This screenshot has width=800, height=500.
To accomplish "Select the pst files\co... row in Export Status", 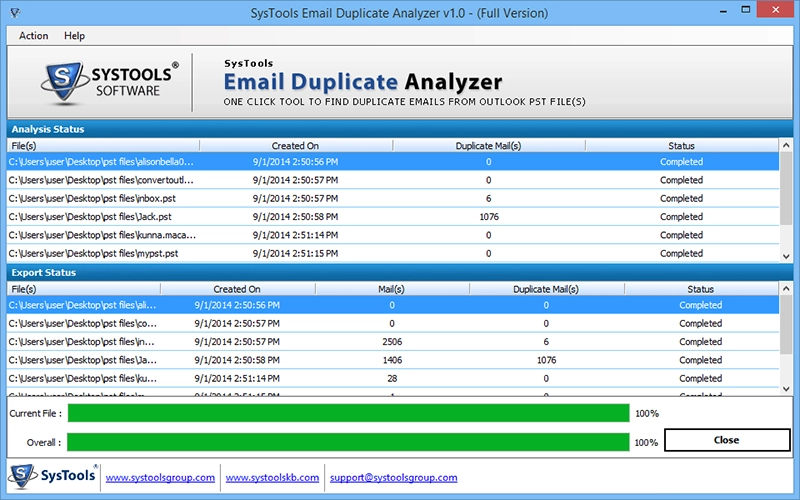I will point(393,323).
